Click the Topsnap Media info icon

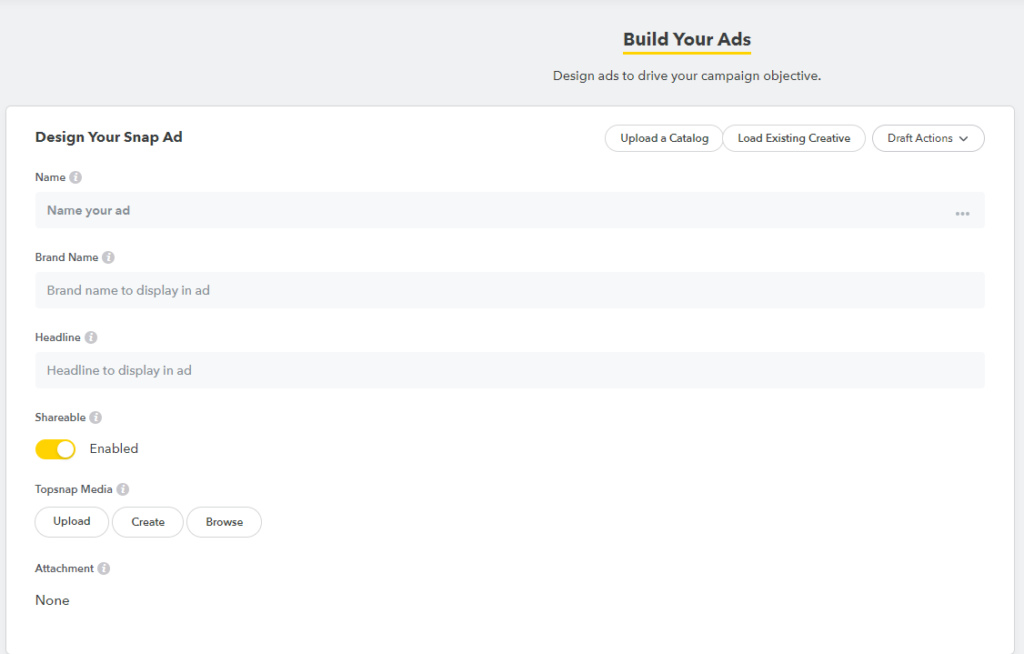point(123,490)
